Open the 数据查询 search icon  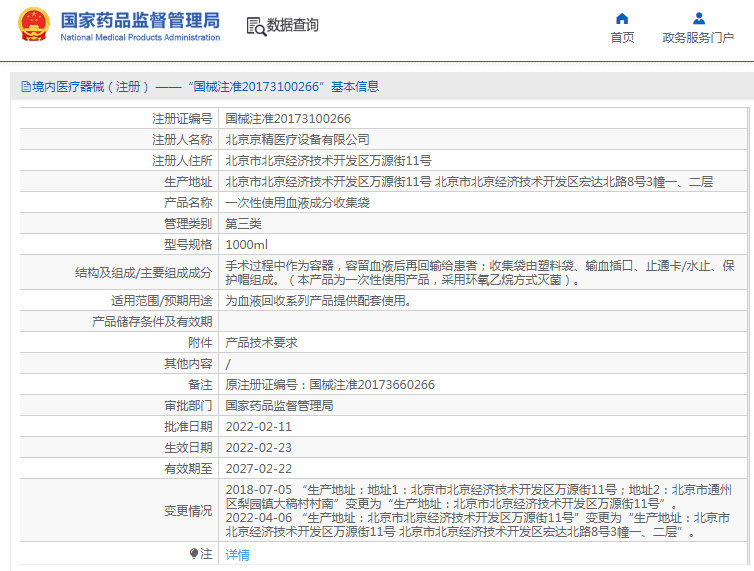coord(256,26)
